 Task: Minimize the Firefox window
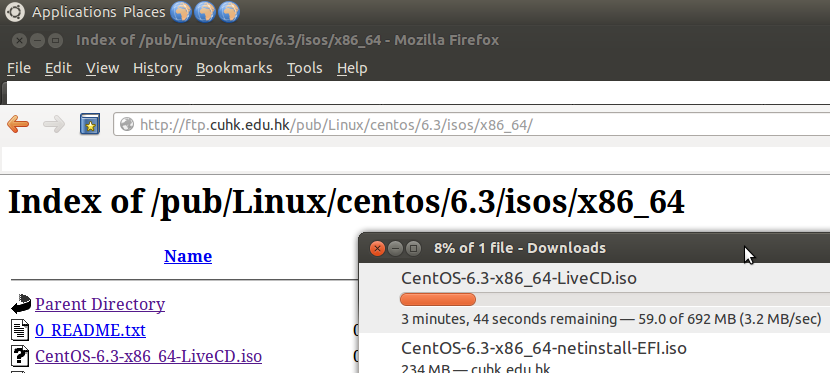tap(37, 40)
